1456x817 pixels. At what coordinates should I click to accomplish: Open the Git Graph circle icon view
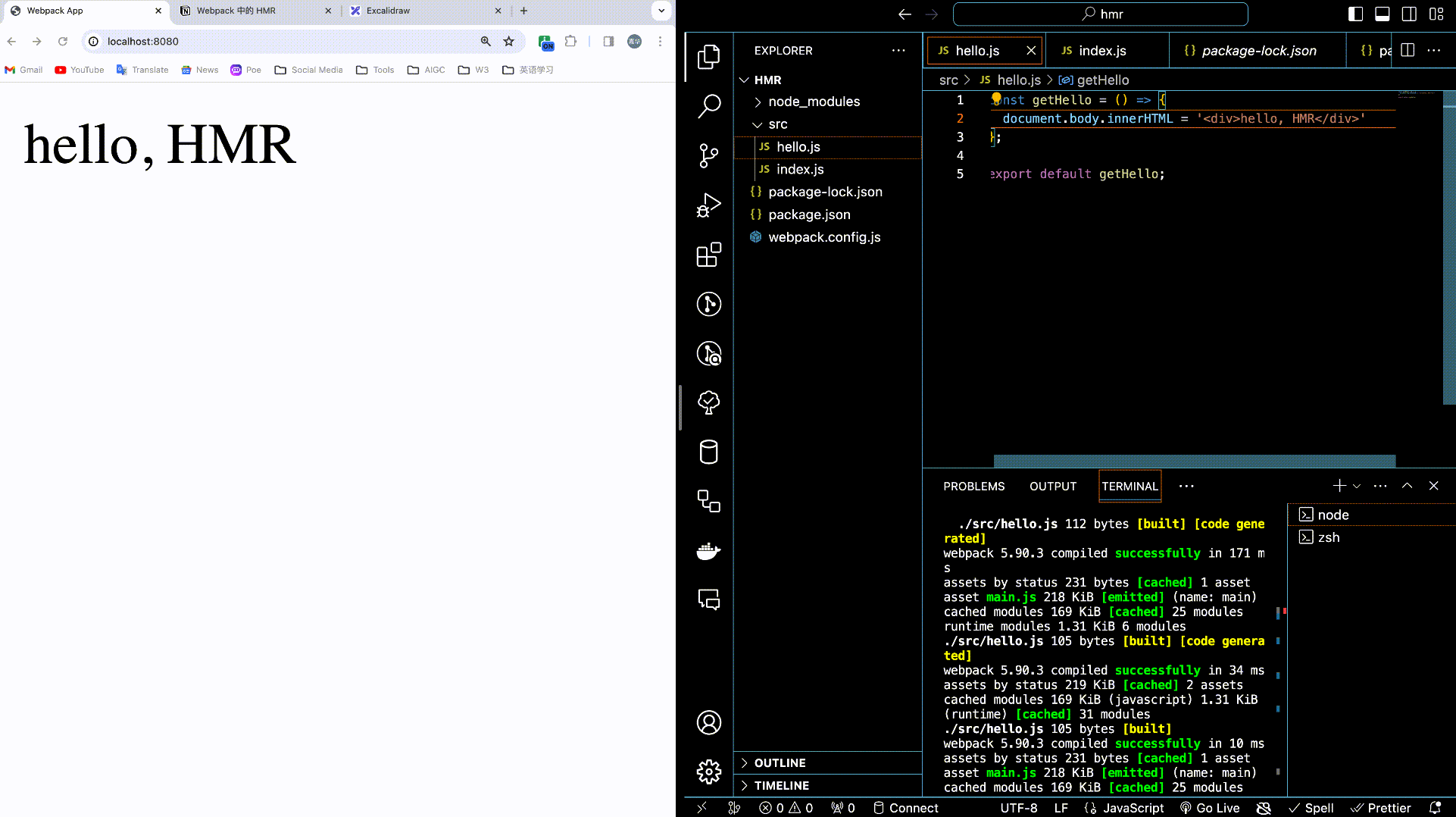(708, 304)
